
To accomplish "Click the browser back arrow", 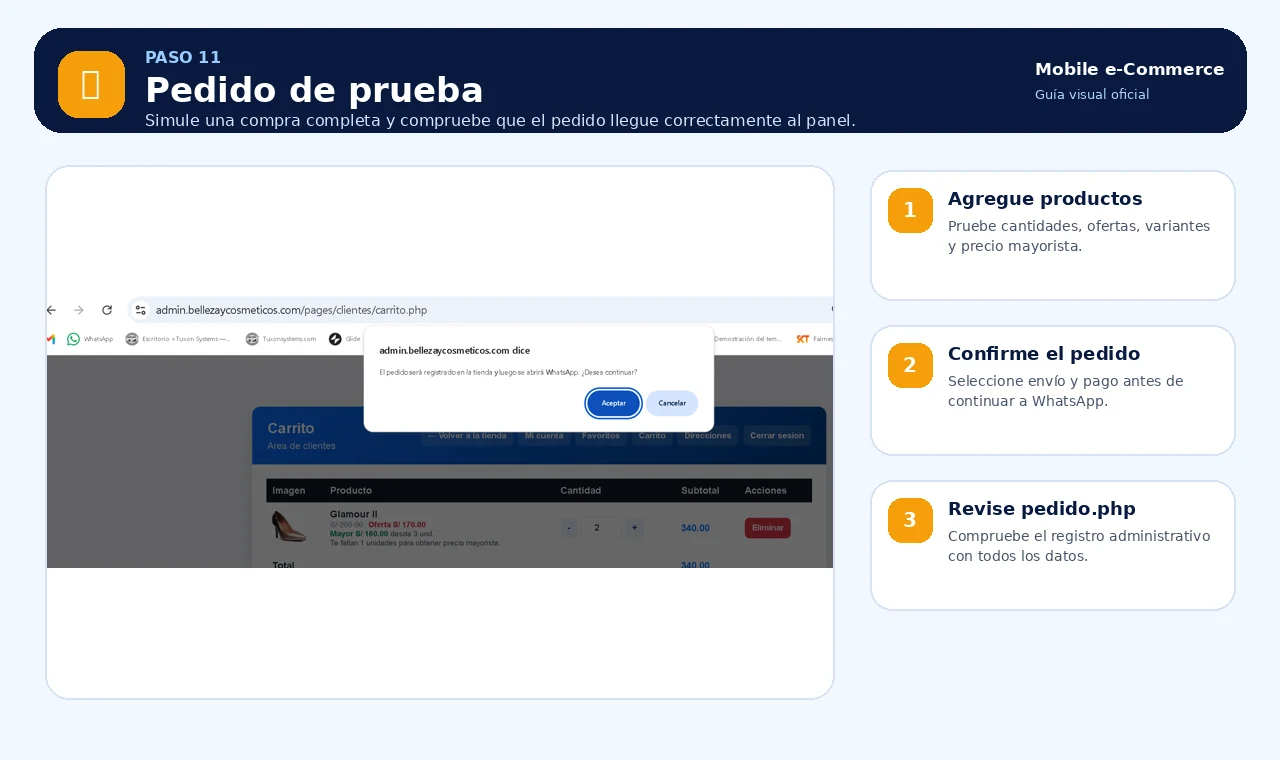I will pos(51,310).
